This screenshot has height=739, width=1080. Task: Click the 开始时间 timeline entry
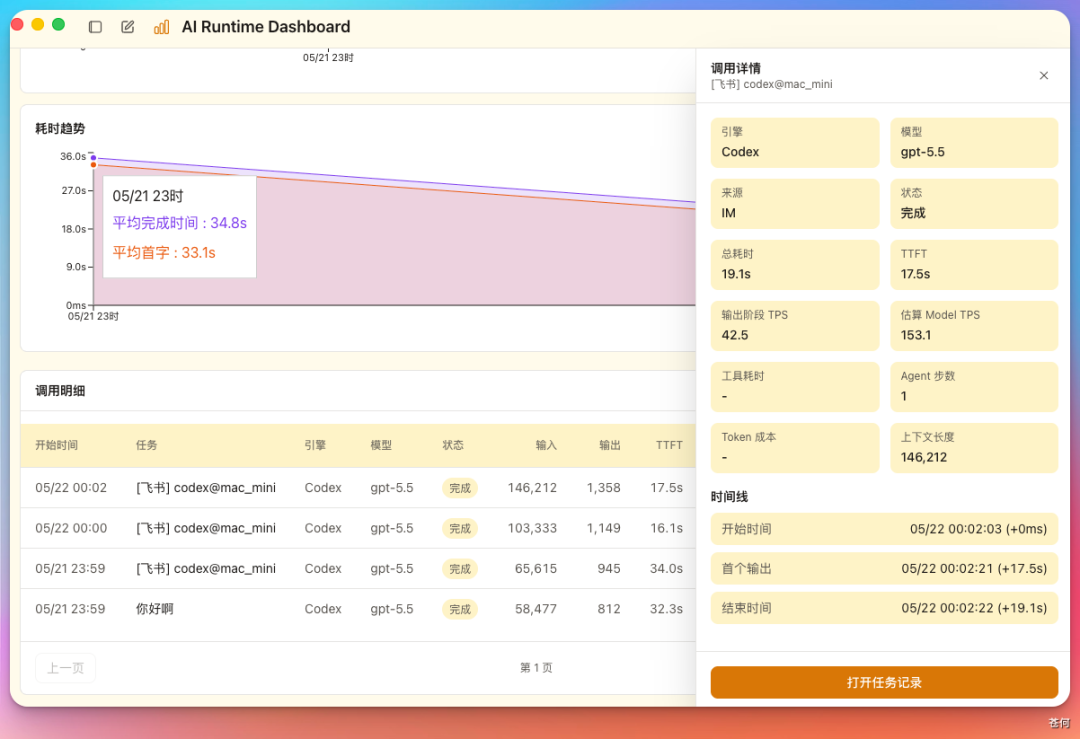click(x=884, y=529)
